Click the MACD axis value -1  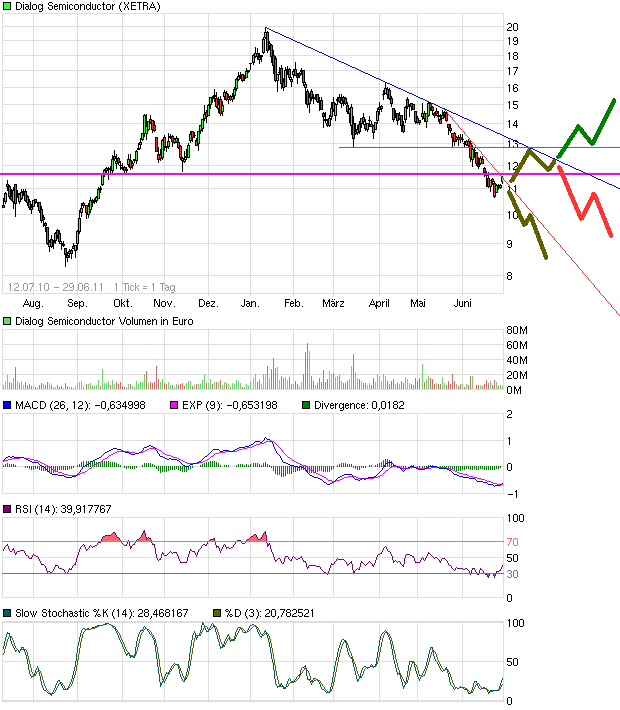click(x=513, y=494)
